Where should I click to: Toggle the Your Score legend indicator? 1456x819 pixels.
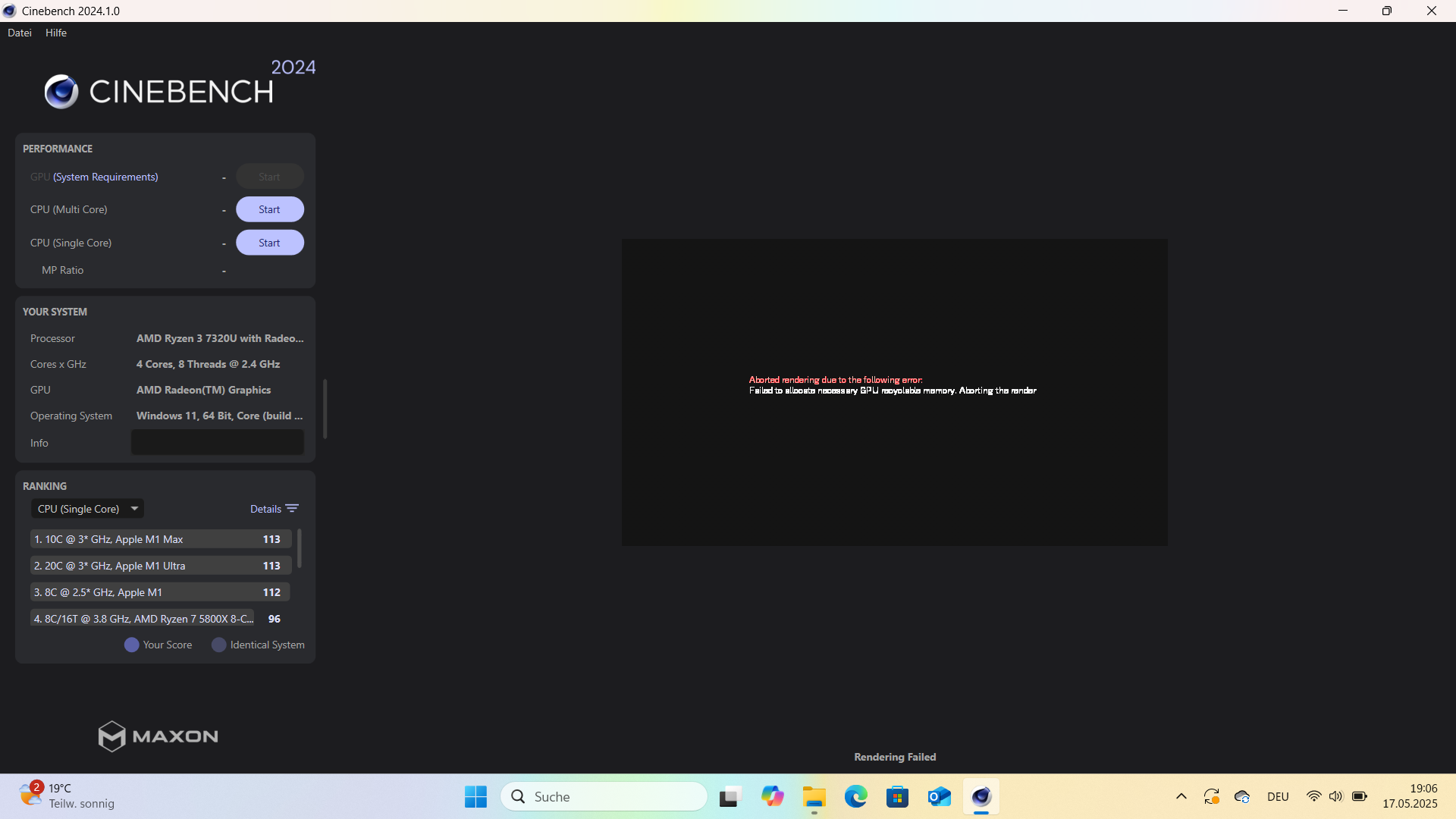(x=131, y=645)
